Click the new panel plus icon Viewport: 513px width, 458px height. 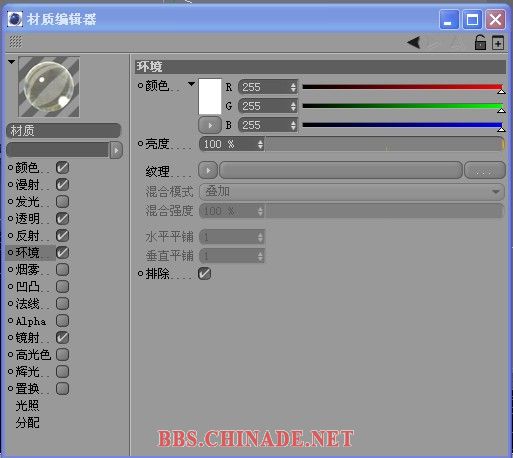[498, 42]
